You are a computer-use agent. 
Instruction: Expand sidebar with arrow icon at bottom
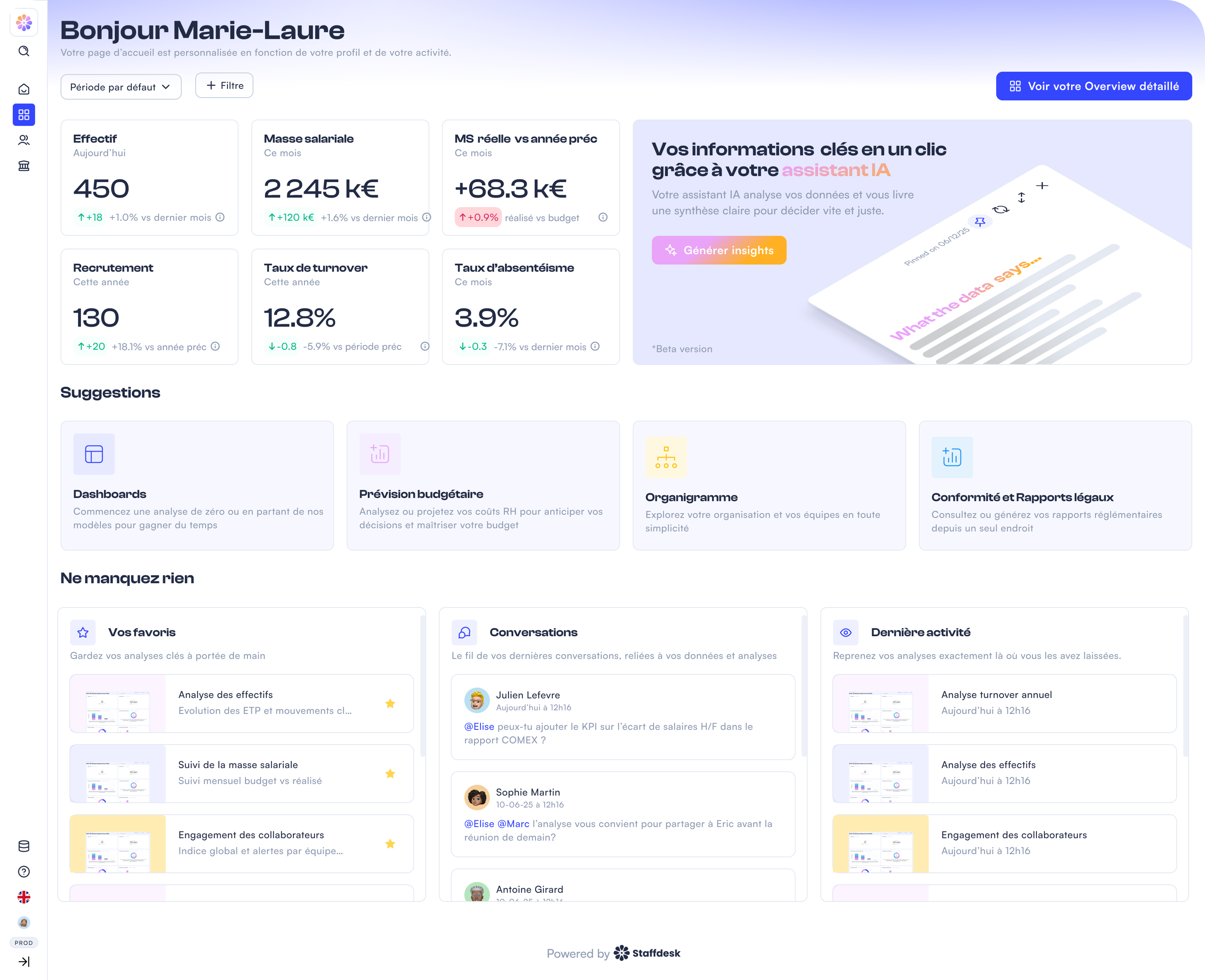tap(24, 961)
